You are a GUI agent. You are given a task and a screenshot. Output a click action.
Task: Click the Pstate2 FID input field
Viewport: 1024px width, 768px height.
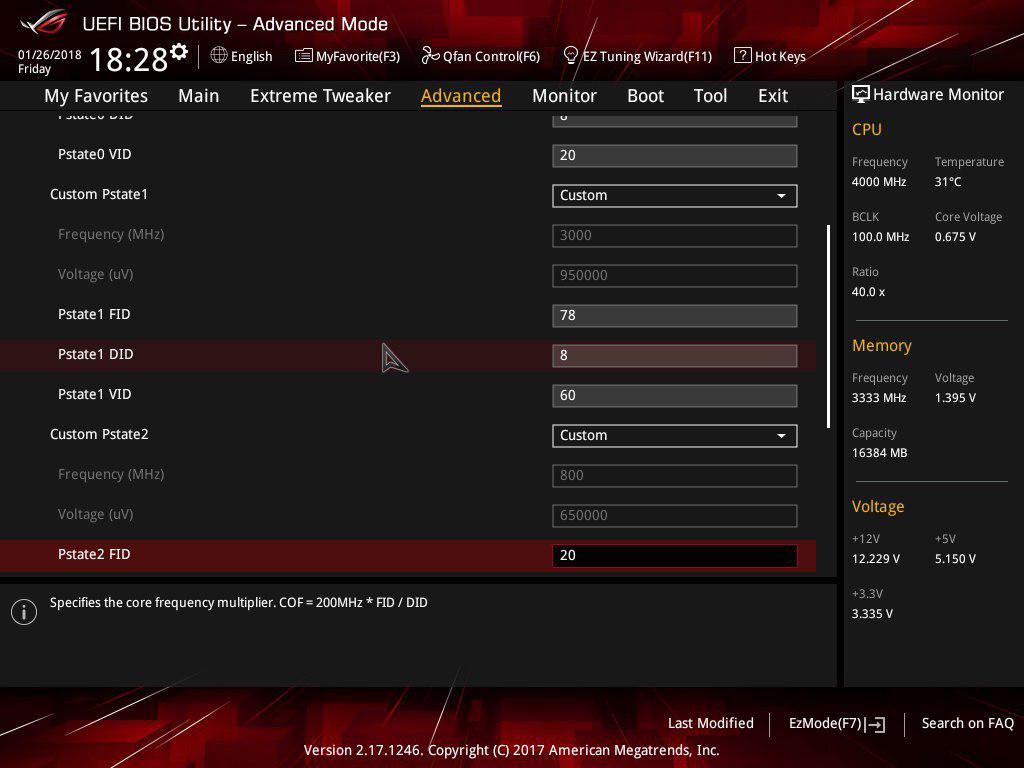pyautogui.click(x=675, y=556)
